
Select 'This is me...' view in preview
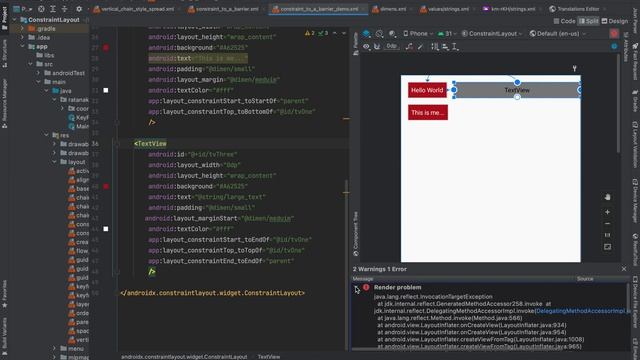click(428, 113)
